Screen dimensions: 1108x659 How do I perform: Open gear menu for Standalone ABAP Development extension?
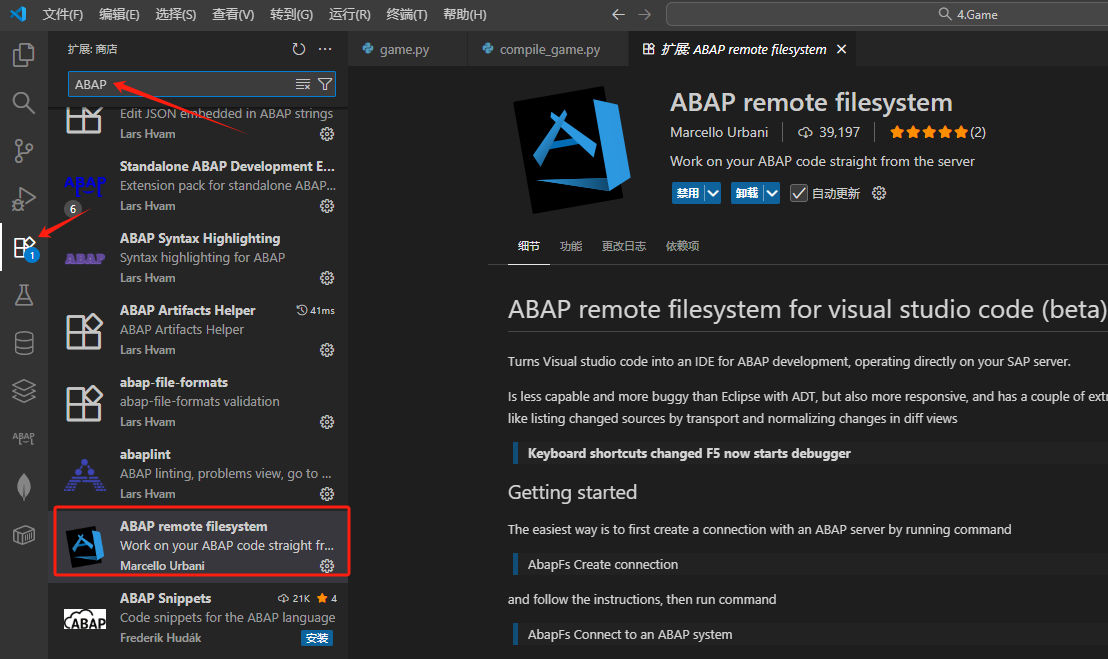coord(326,206)
